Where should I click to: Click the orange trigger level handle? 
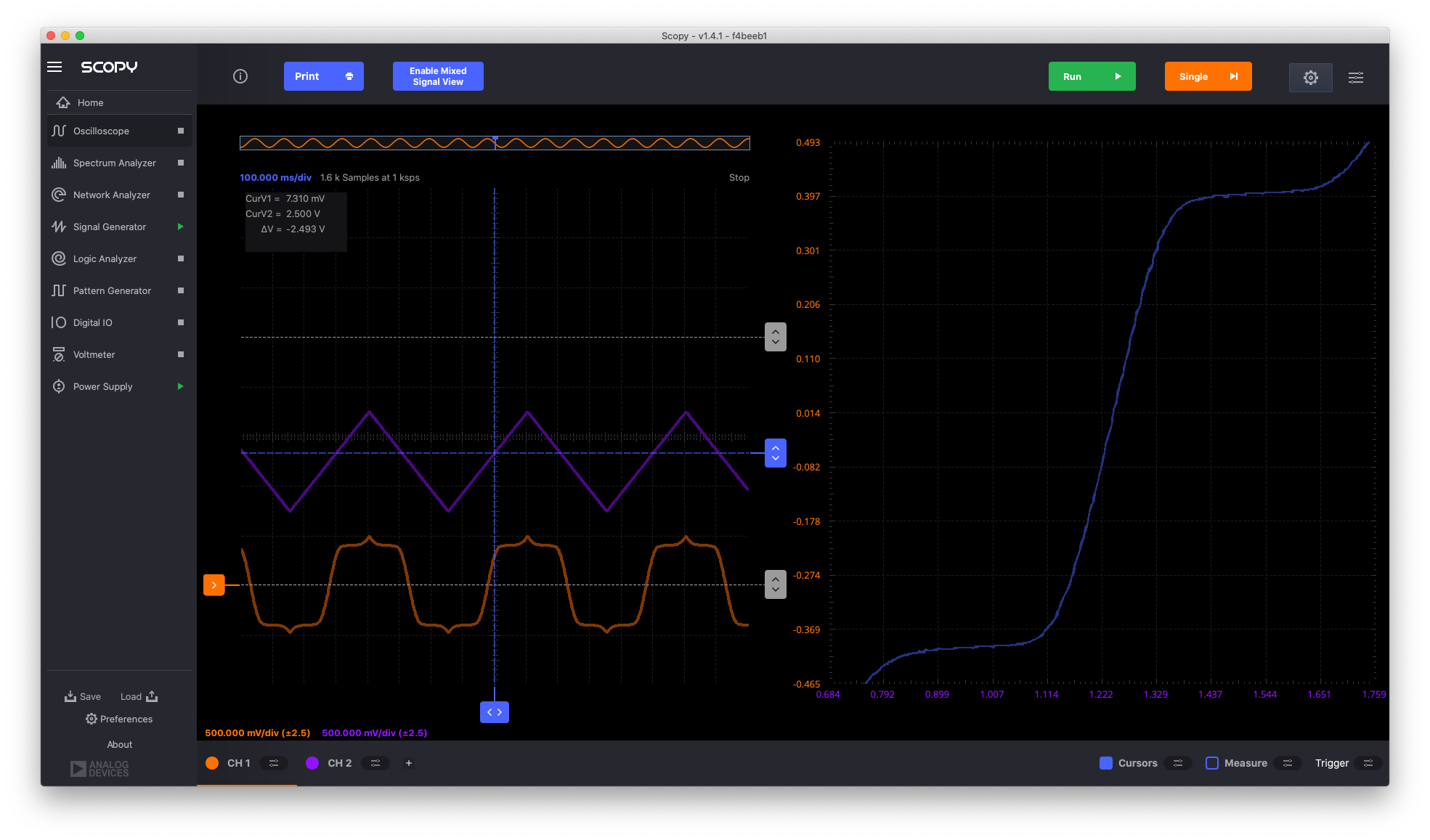(x=214, y=584)
